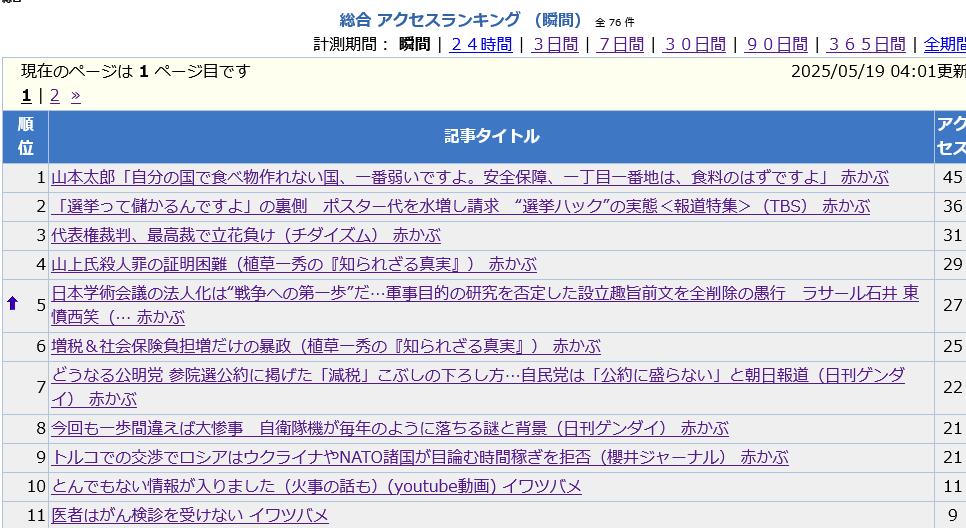The width and height of the screenshot is (966, 528).
Task: Click access count 29 for rank 4
Action: point(952,264)
